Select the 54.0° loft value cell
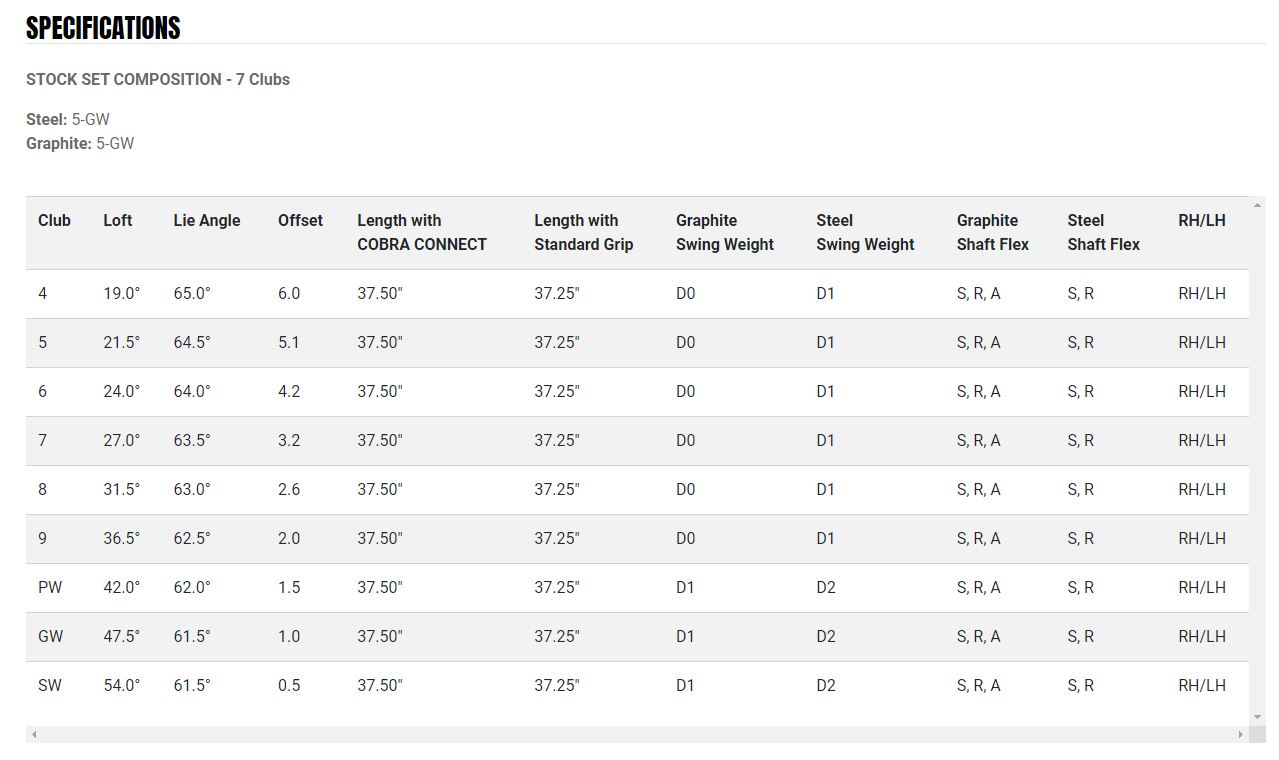Viewport: 1279px width, 760px height. click(x=121, y=686)
